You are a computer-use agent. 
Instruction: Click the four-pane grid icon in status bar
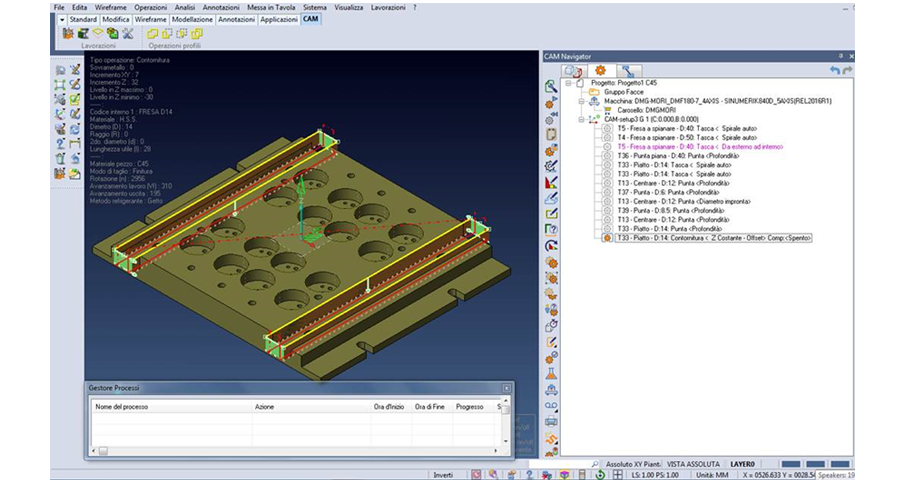pyautogui.click(x=618, y=475)
